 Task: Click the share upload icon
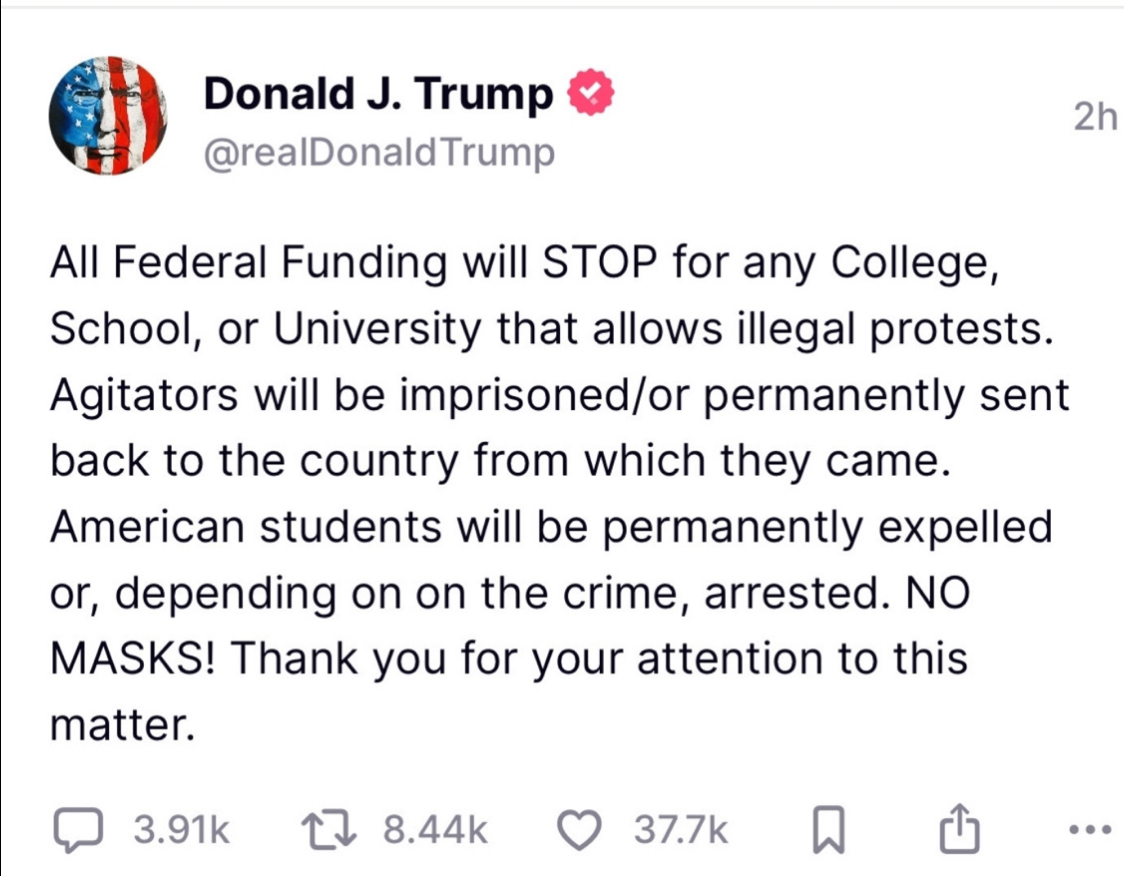(957, 829)
